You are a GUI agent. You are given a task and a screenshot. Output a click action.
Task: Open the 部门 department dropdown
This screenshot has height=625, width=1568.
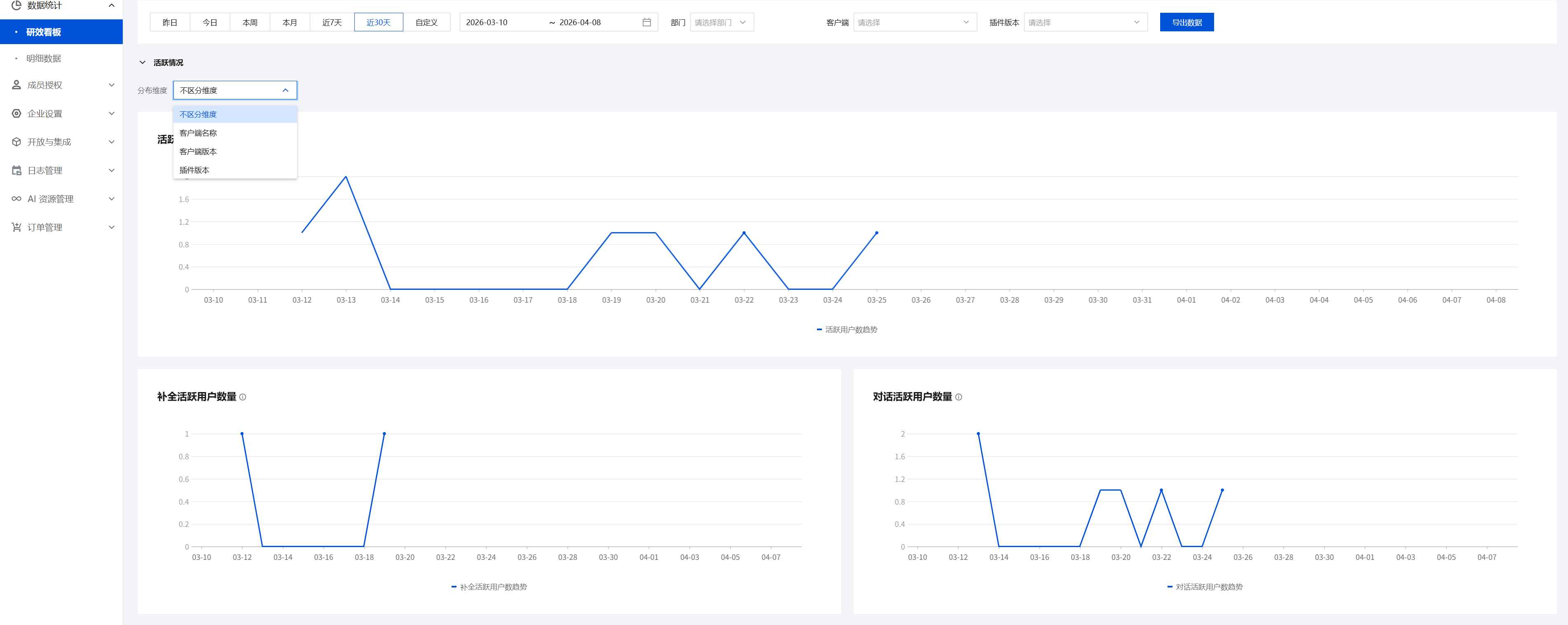(721, 23)
